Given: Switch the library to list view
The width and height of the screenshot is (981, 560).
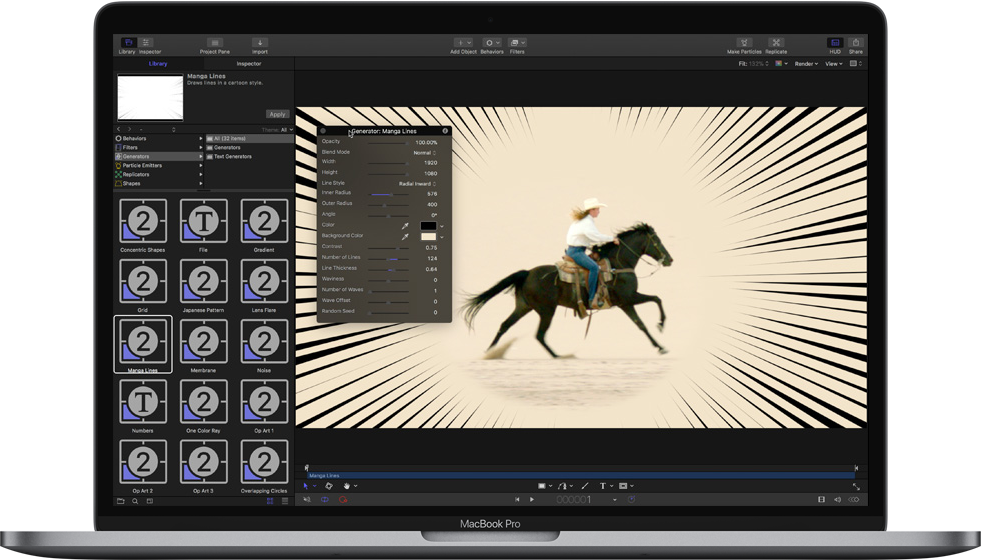Looking at the screenshot, I should click(285, 500).
